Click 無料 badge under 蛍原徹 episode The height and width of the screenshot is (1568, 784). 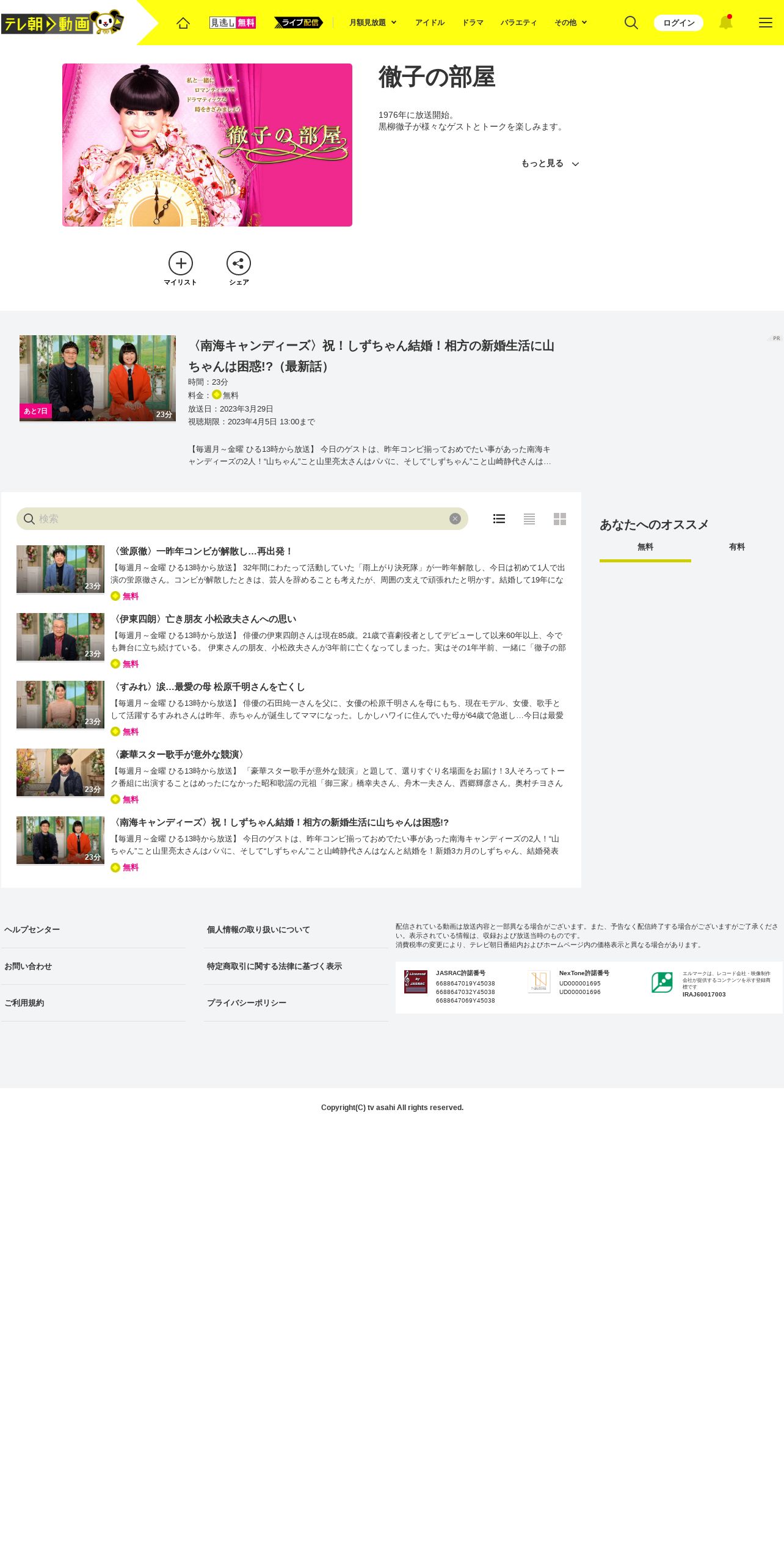pos(125,596)
